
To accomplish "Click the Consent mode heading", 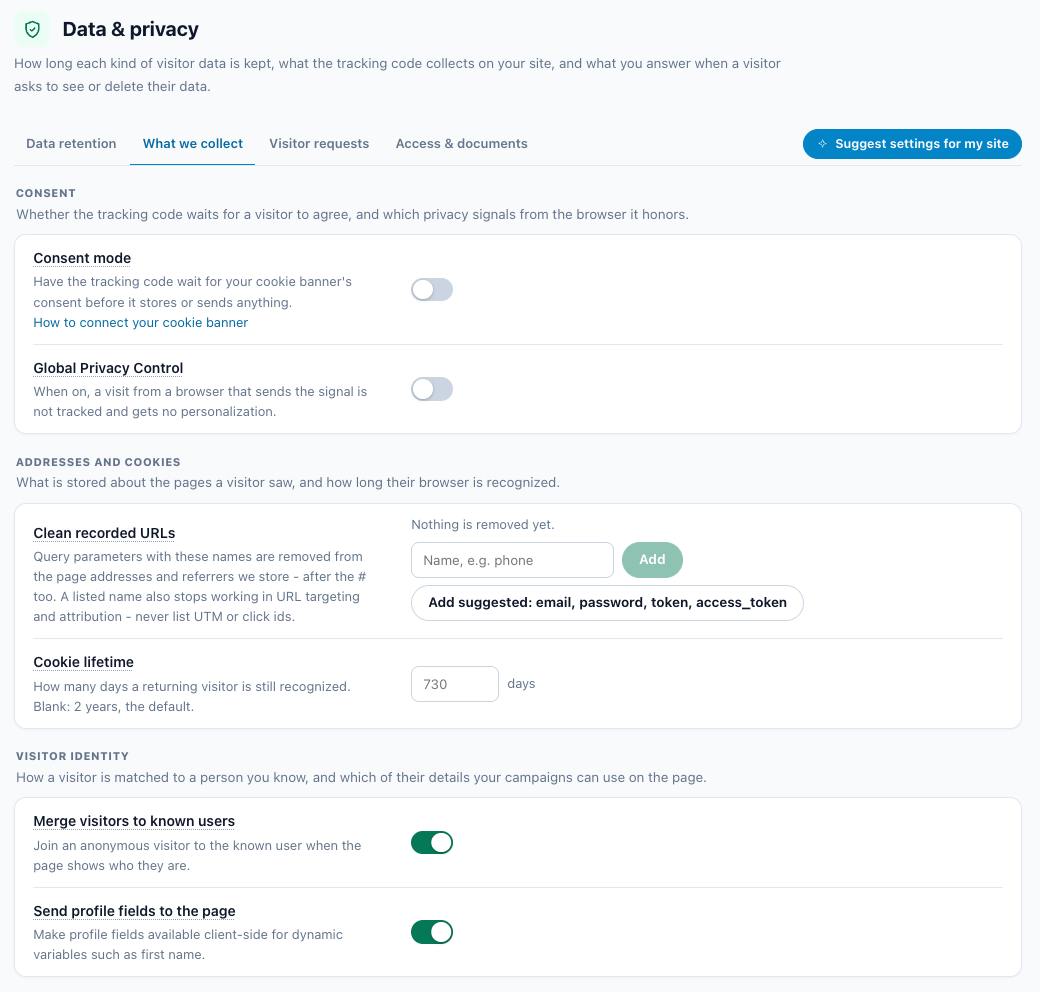I will tap(82, 258).
